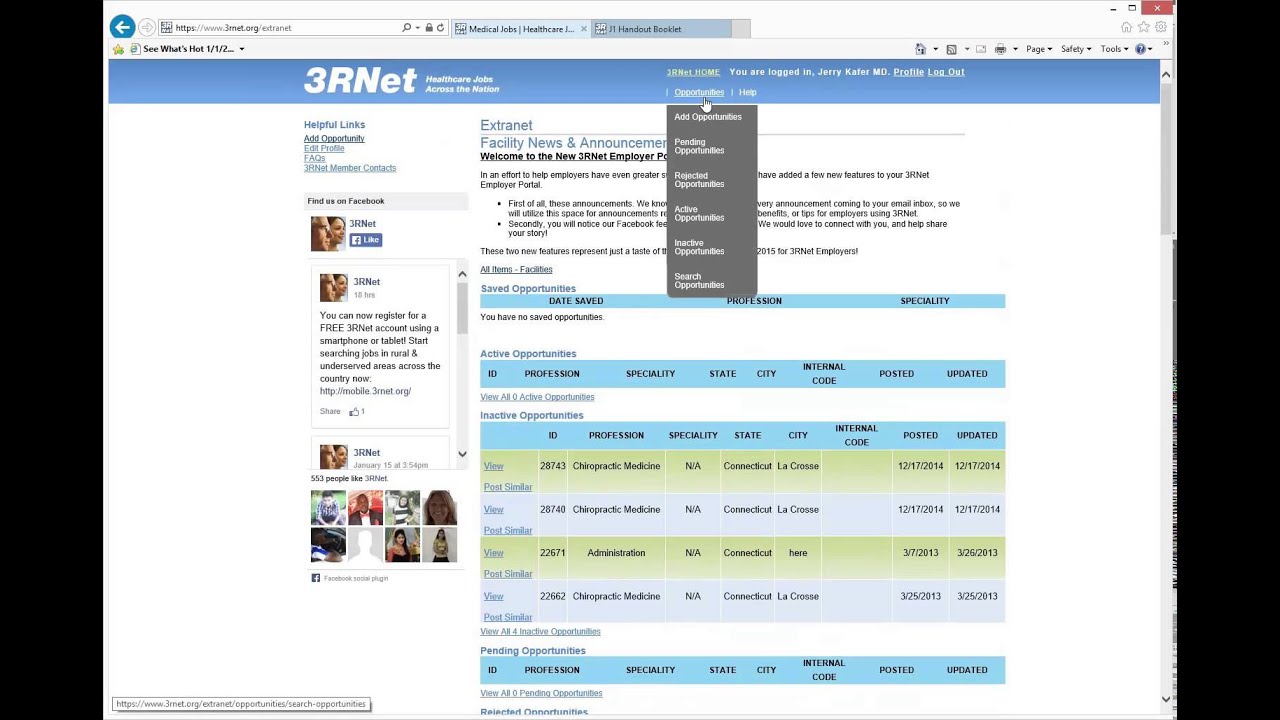Click the RSS feeds icon in command bar
This screenshot has height=720, width=1280.
point(951,49)
